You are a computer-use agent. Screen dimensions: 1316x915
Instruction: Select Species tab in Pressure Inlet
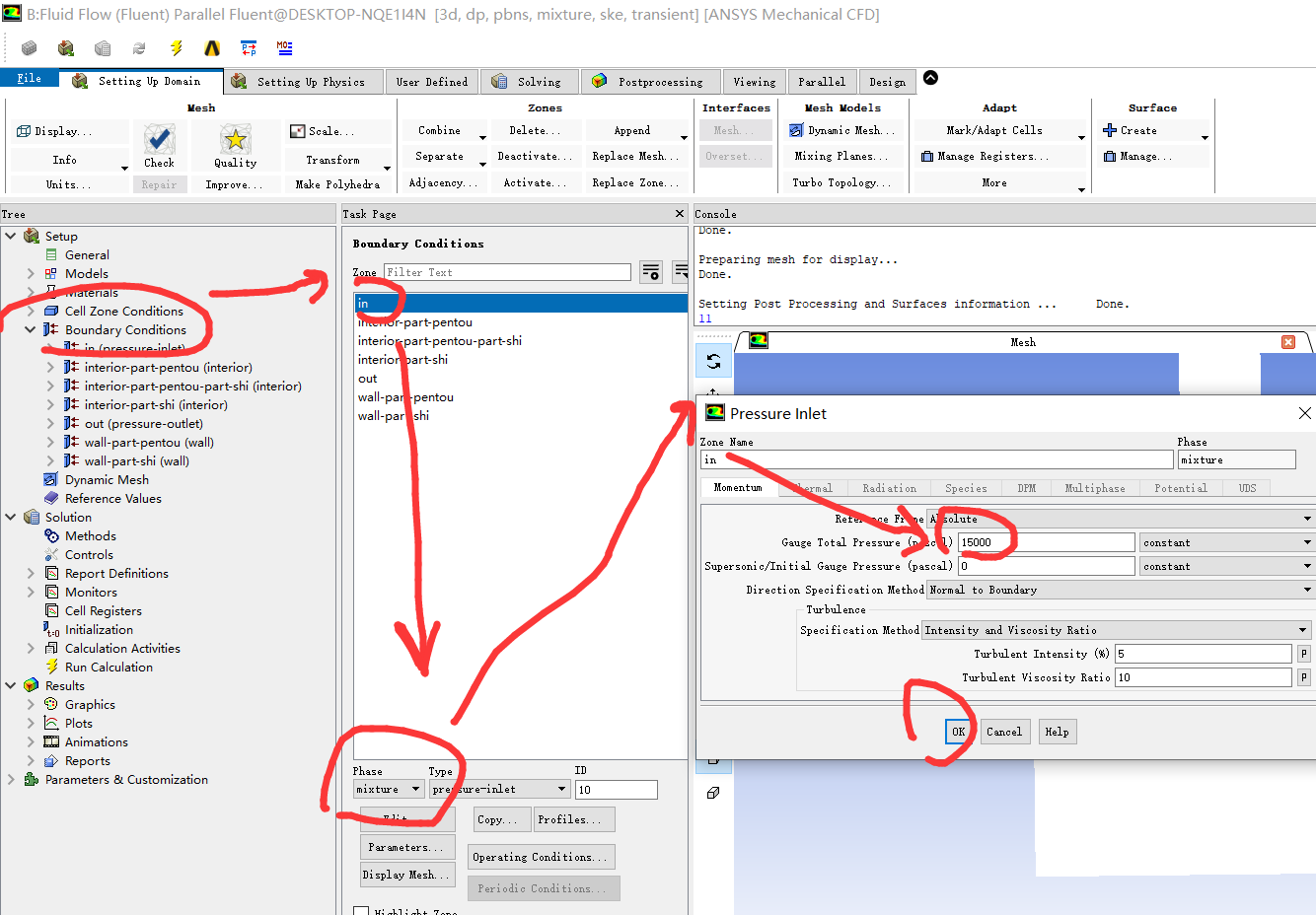coord(966,488)
